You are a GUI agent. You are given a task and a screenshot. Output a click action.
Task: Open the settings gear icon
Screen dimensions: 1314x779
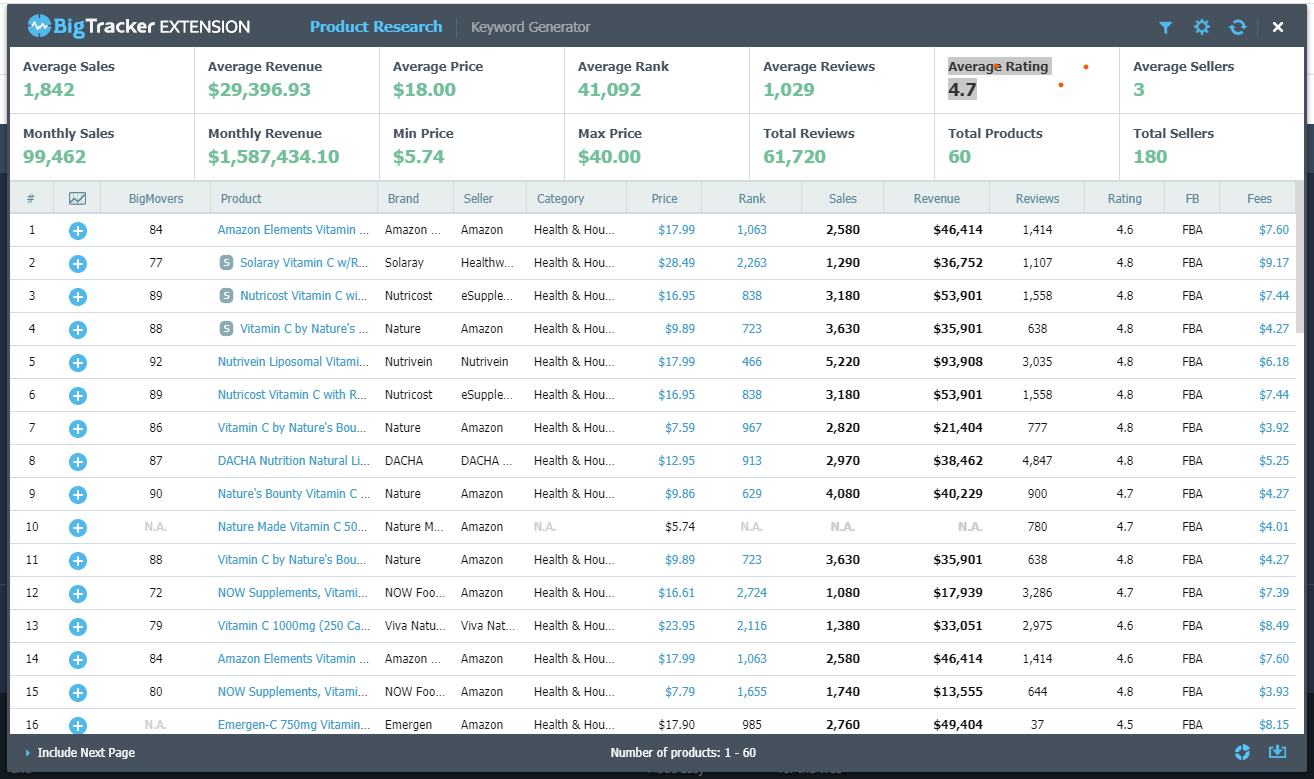1202,27
